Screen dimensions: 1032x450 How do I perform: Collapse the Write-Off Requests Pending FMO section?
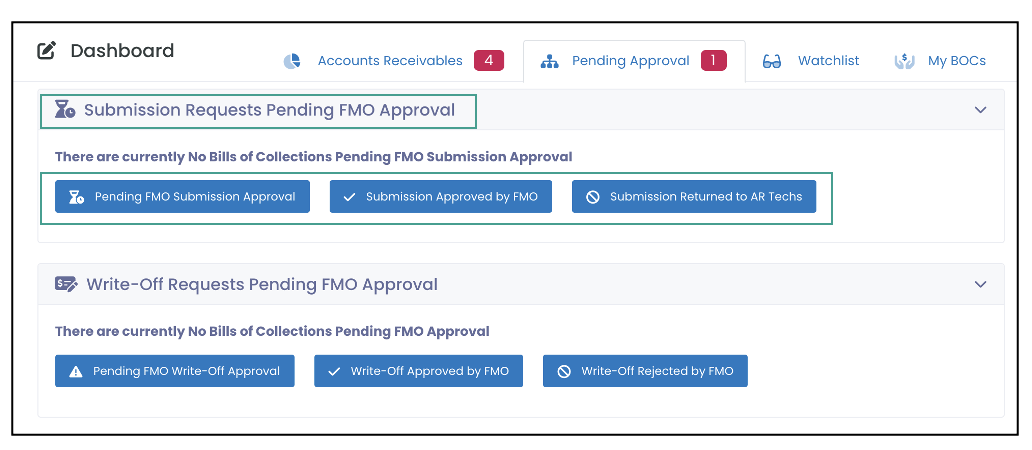pyautogui.click(x=981, y=284)
